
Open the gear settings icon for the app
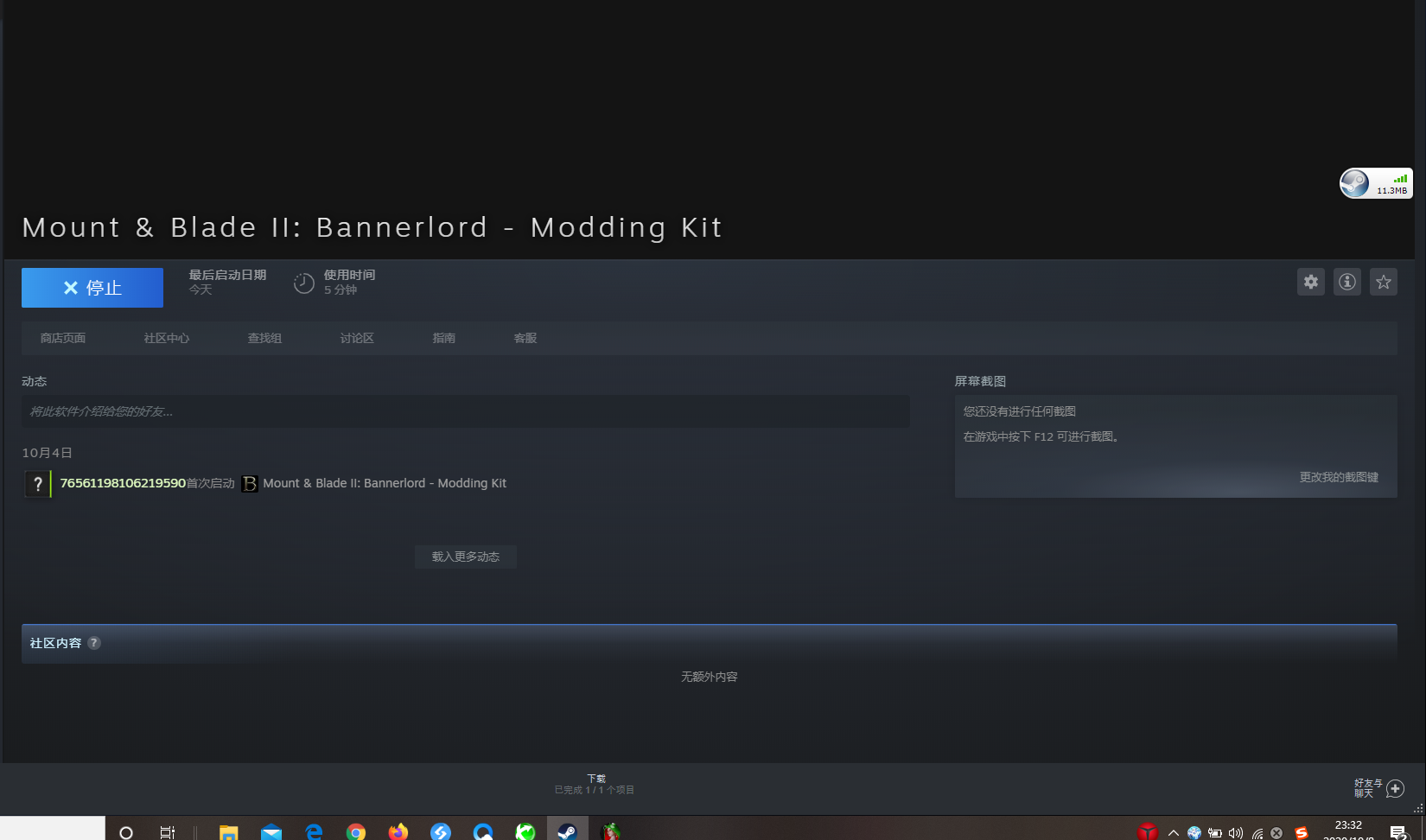1311,282
